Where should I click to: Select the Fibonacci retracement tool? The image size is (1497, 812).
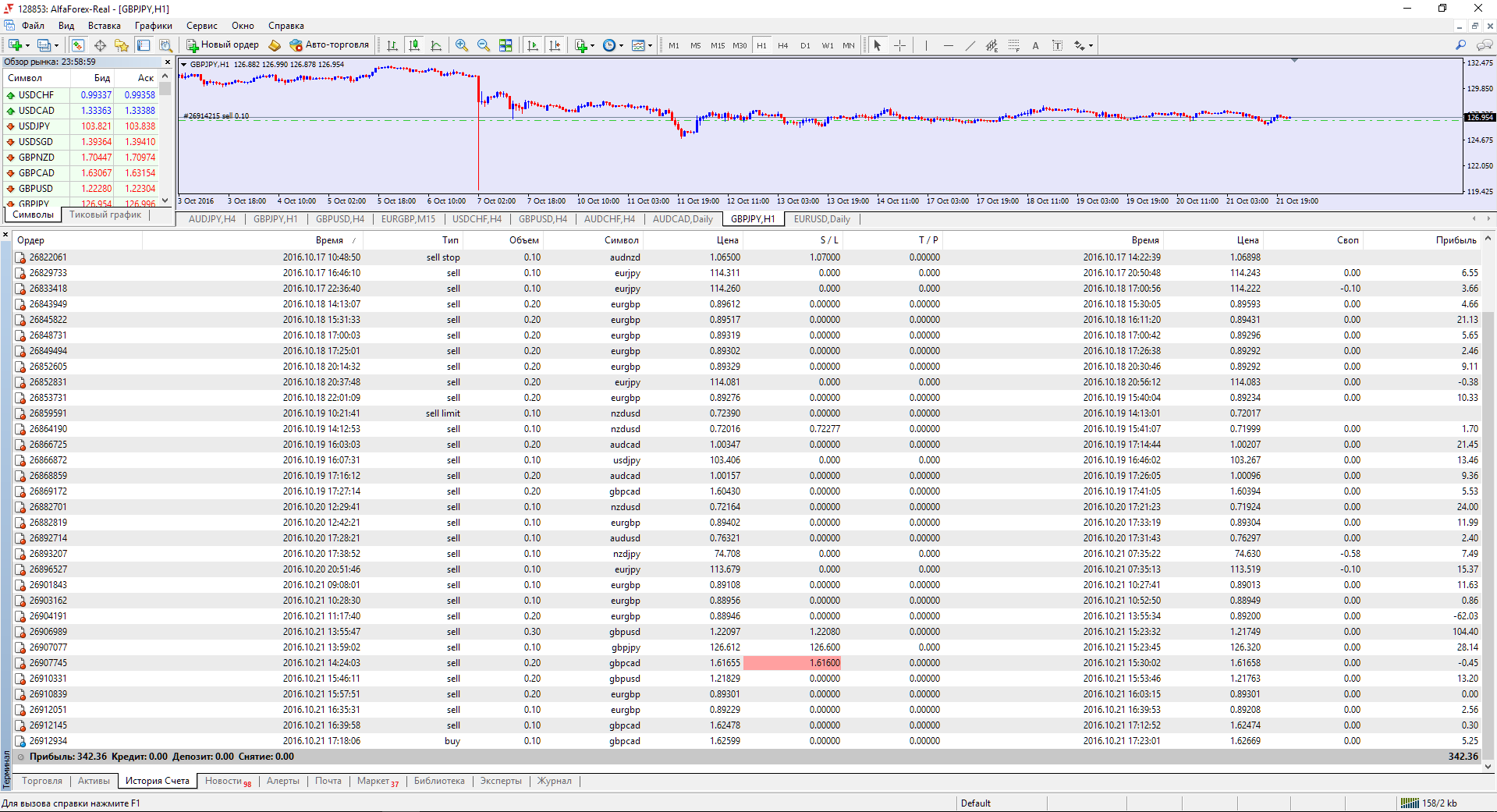pos(1013,45)
